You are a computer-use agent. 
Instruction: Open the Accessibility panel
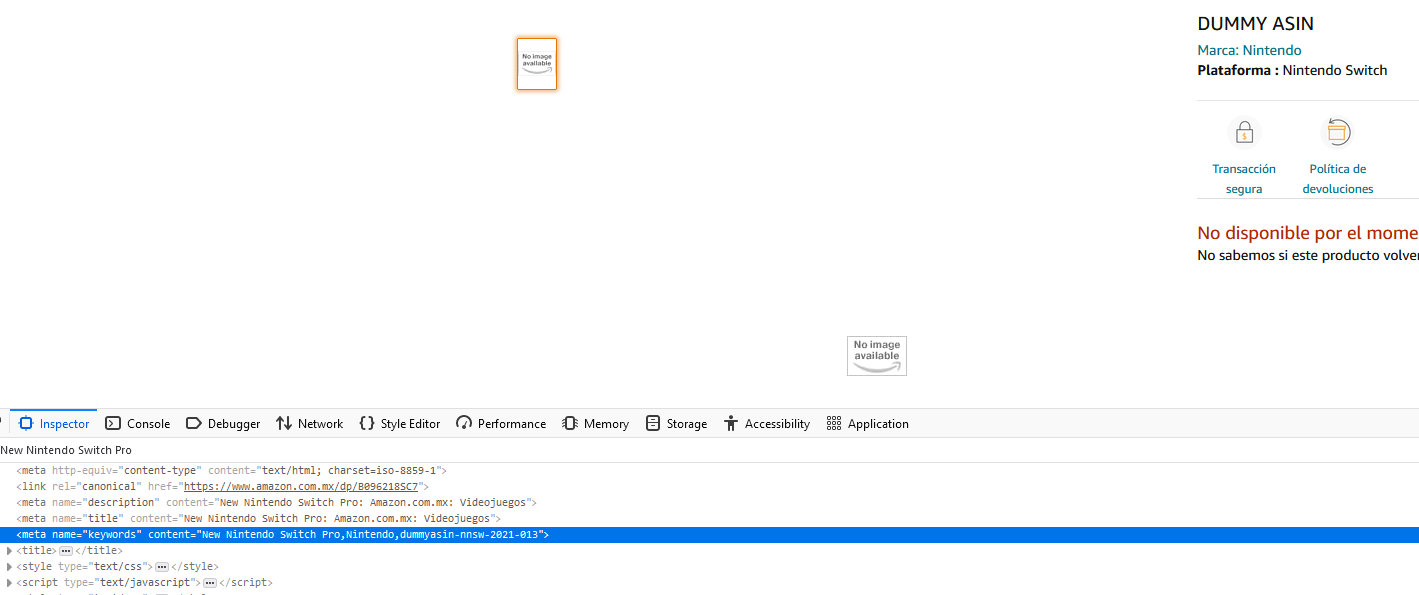(x=766, y=424)
